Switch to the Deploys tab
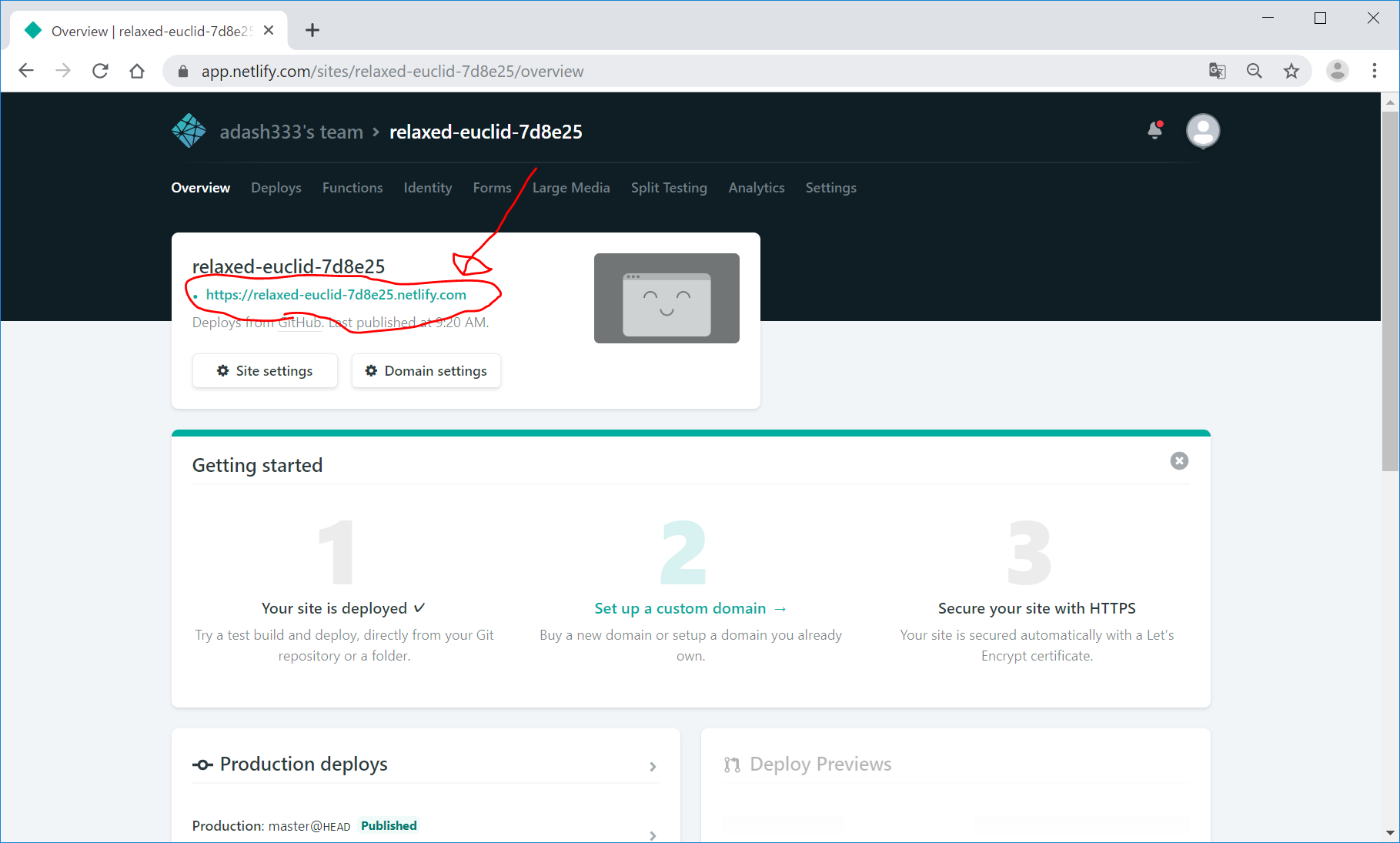Image resolution: width=1400 pixels, height=843 pixels. (x=276, y=188)
